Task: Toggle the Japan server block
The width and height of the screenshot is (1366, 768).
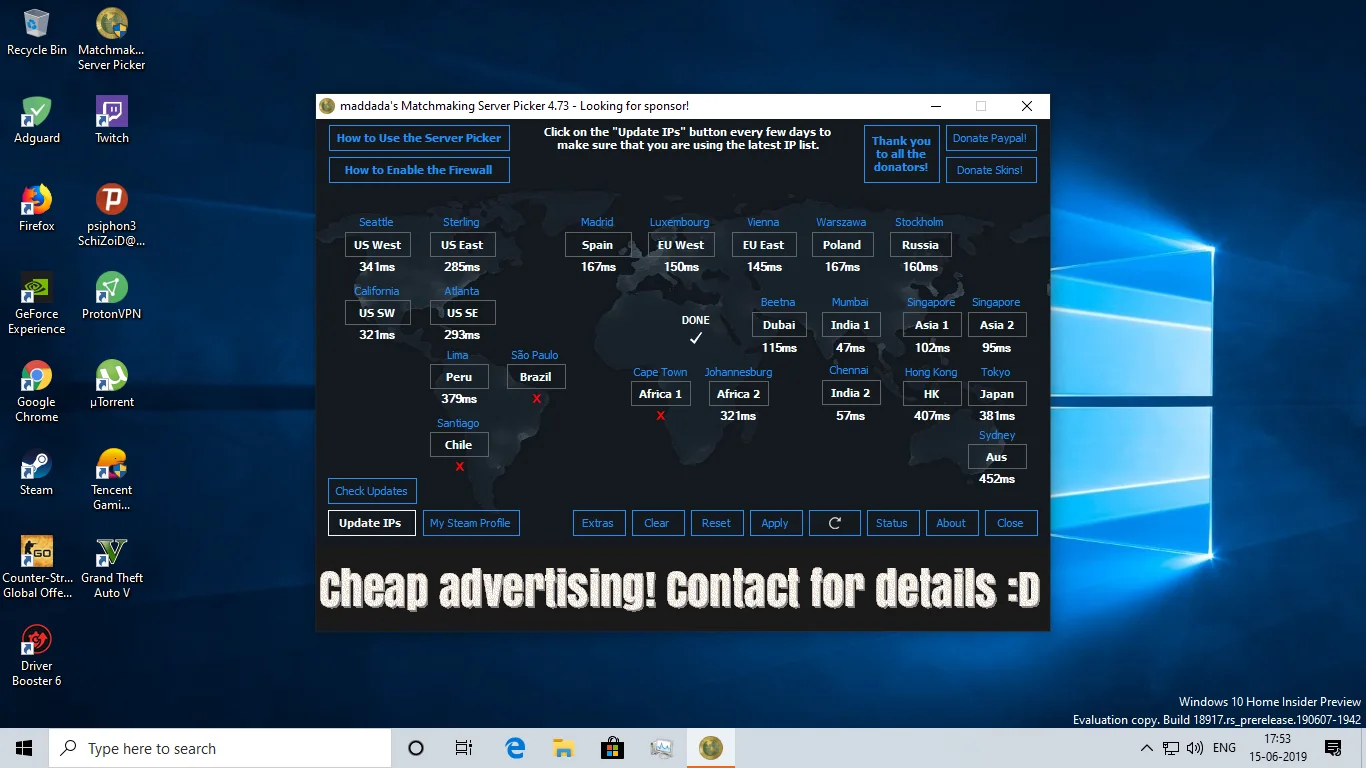Action: pyautogui.click(x=996, y=393)
